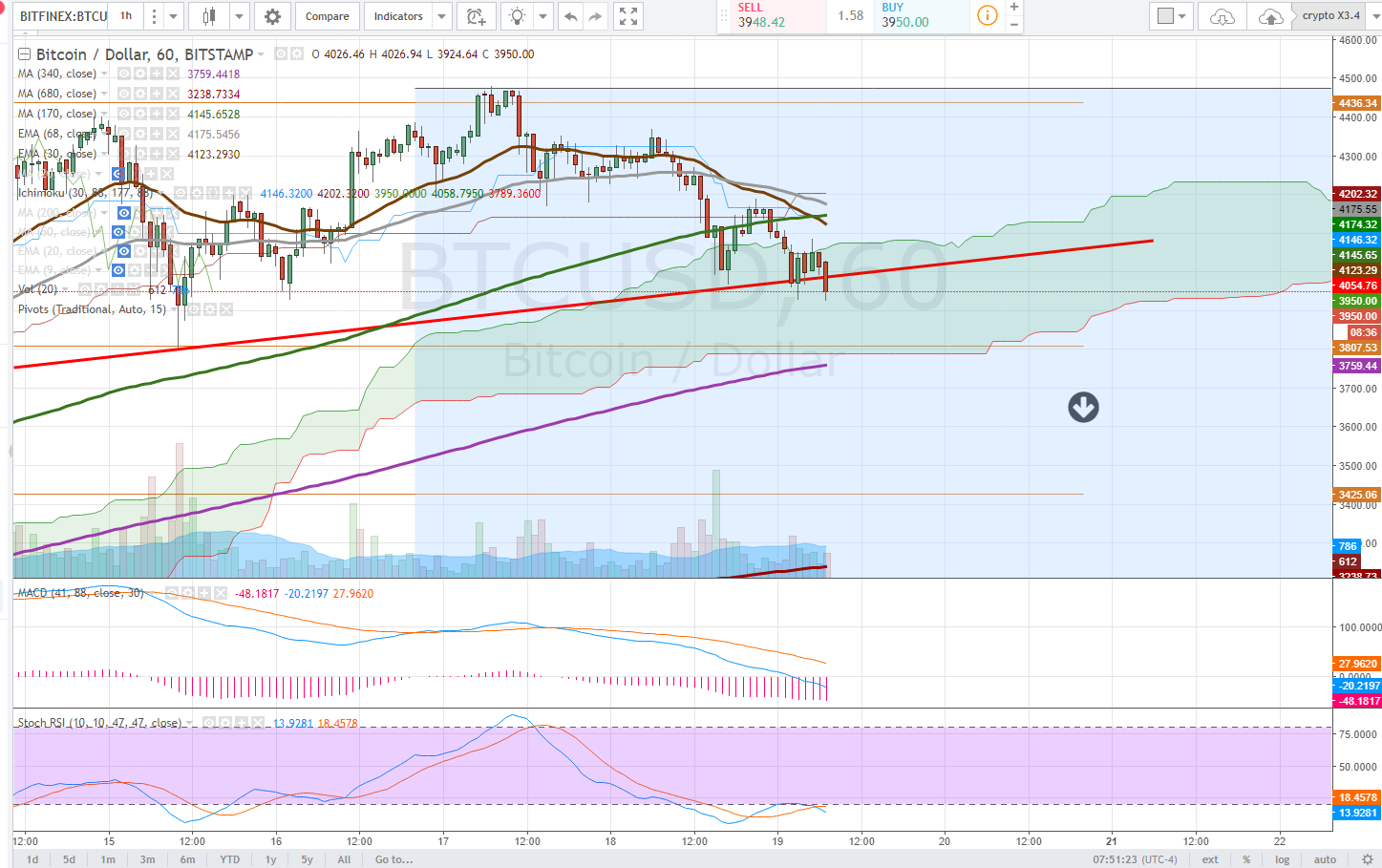
Task: Toggle log scale on the price axis
Action: point(1283,859)
